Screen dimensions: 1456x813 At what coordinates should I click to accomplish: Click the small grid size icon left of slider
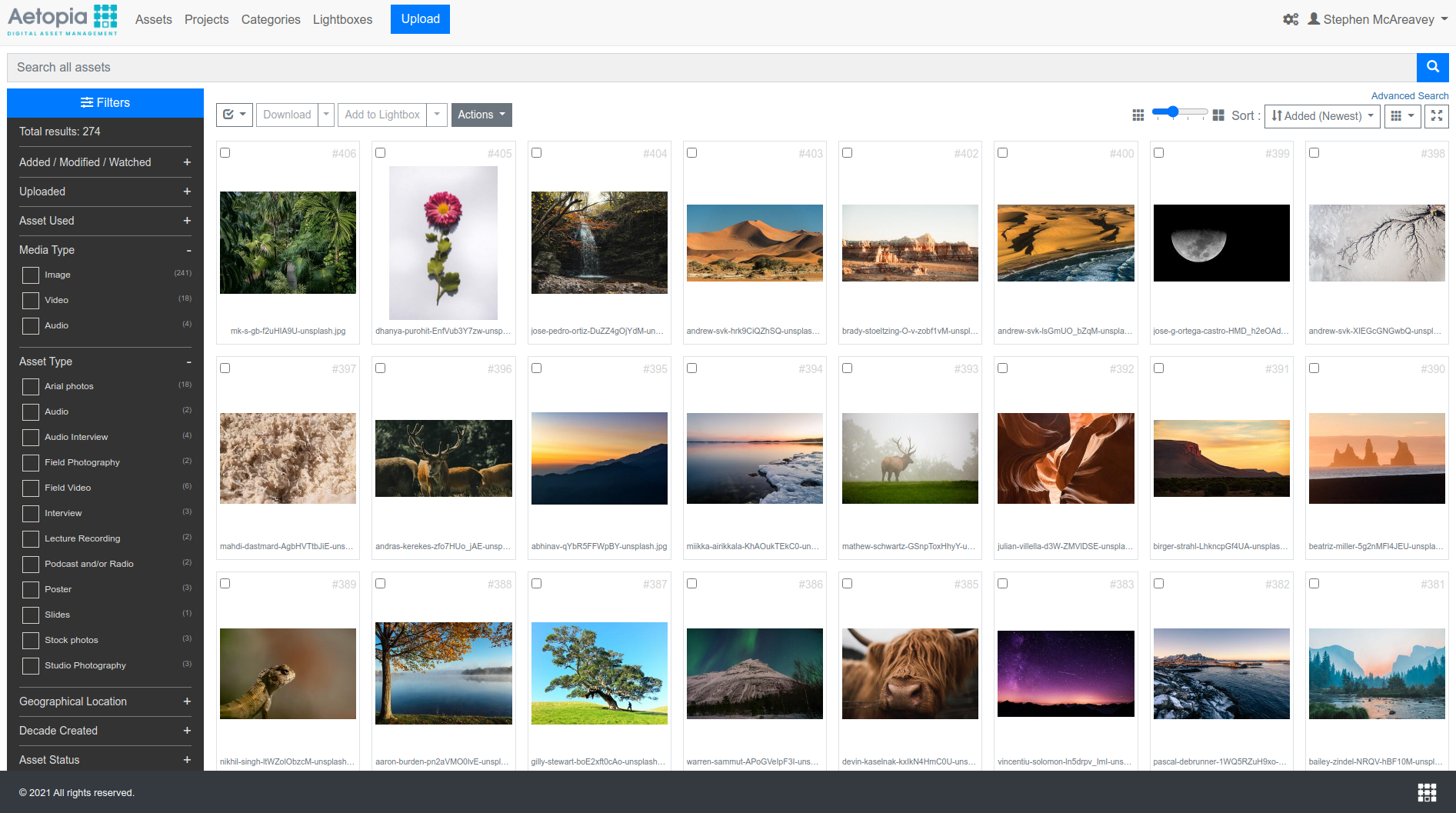pyautogui.click(x=1138, y=115)
